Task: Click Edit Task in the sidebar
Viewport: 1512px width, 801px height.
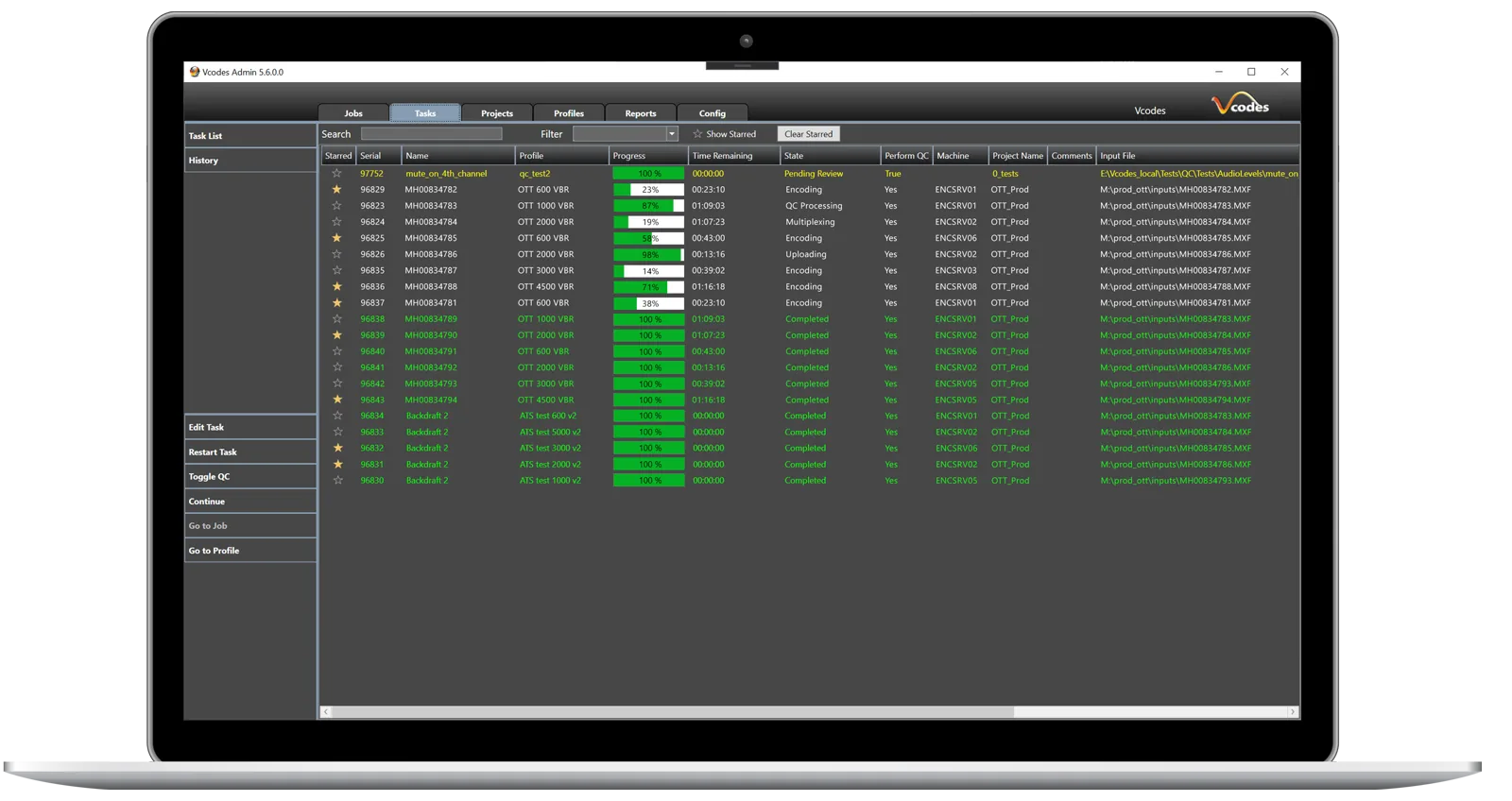Action: pyautogui.click(x=250, y=427)
